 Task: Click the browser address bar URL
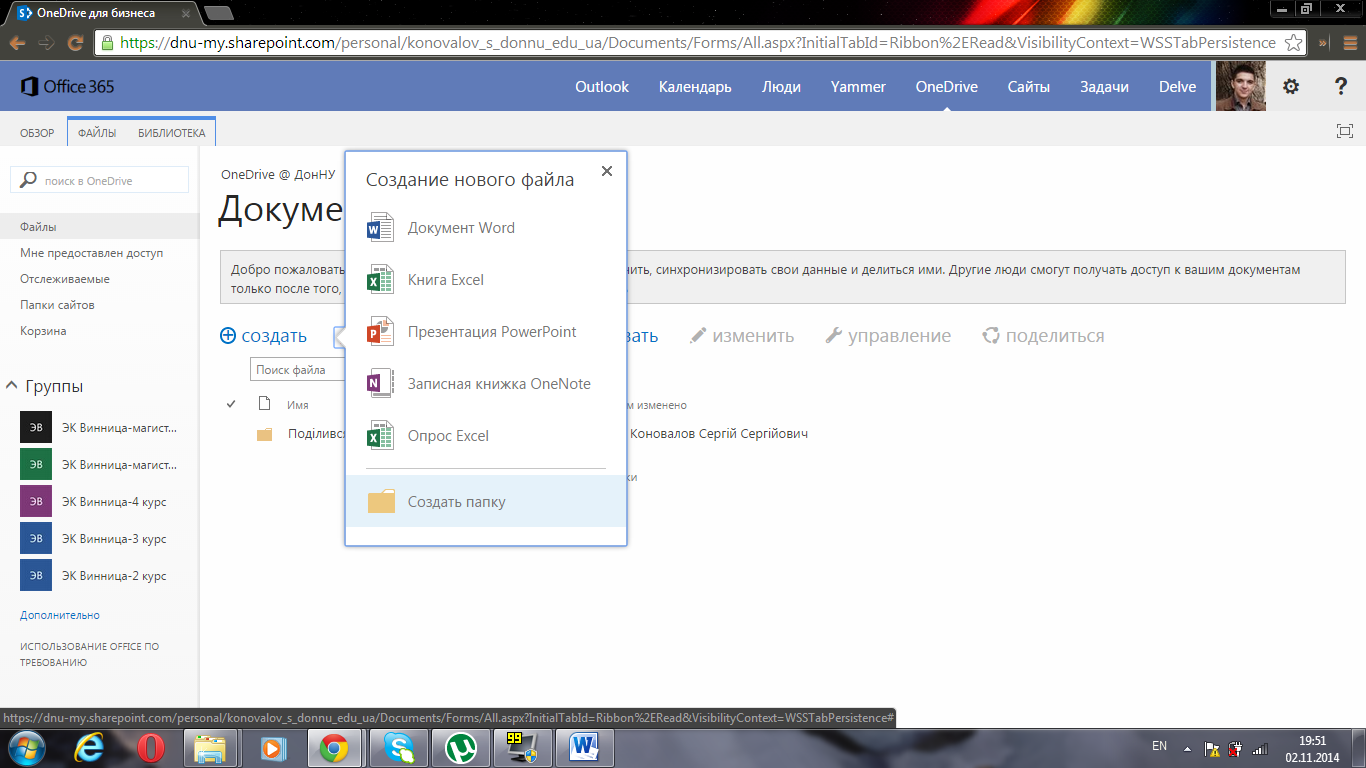(x=698, y=43)
